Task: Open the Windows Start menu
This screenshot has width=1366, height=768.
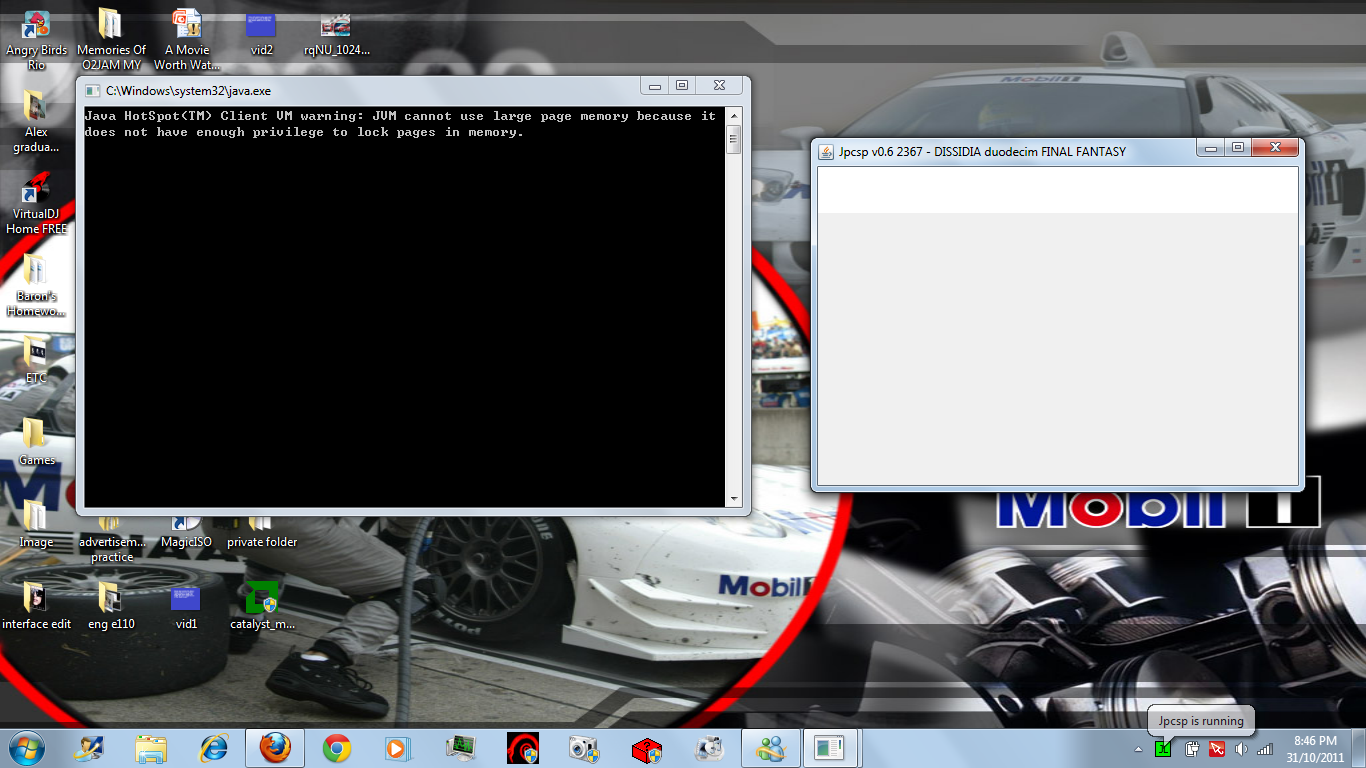Action: click(x=25, y=748)
